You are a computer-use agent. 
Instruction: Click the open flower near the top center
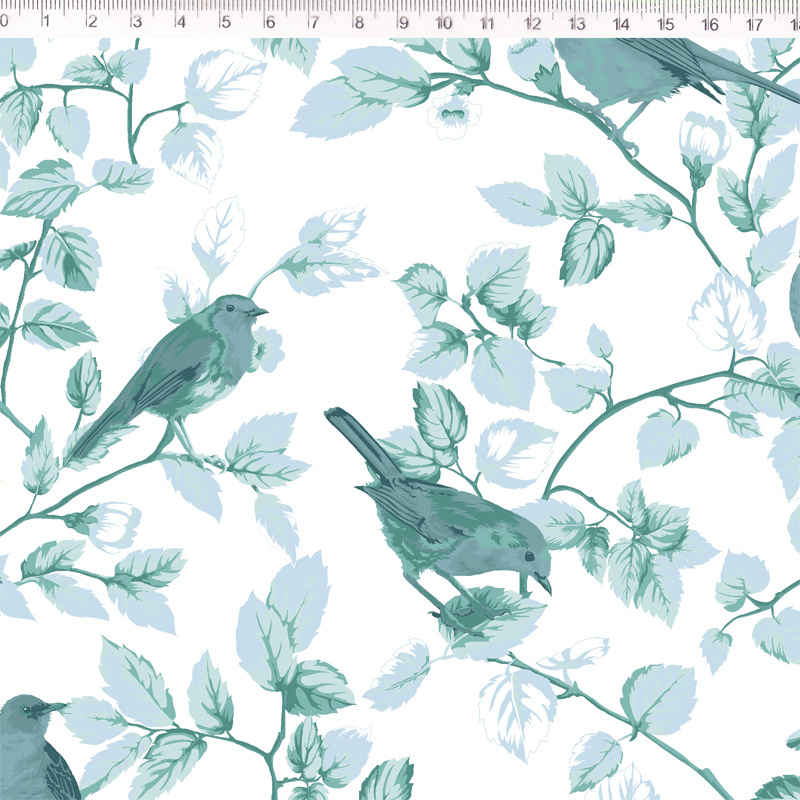[455, 113]
